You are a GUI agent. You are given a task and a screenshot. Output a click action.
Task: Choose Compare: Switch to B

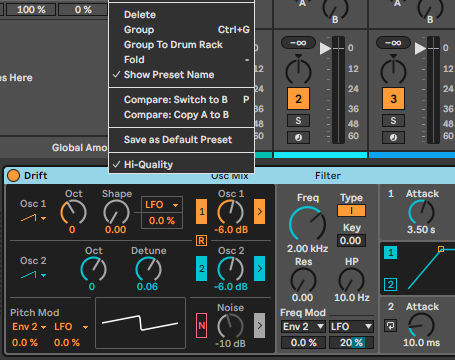182,100
